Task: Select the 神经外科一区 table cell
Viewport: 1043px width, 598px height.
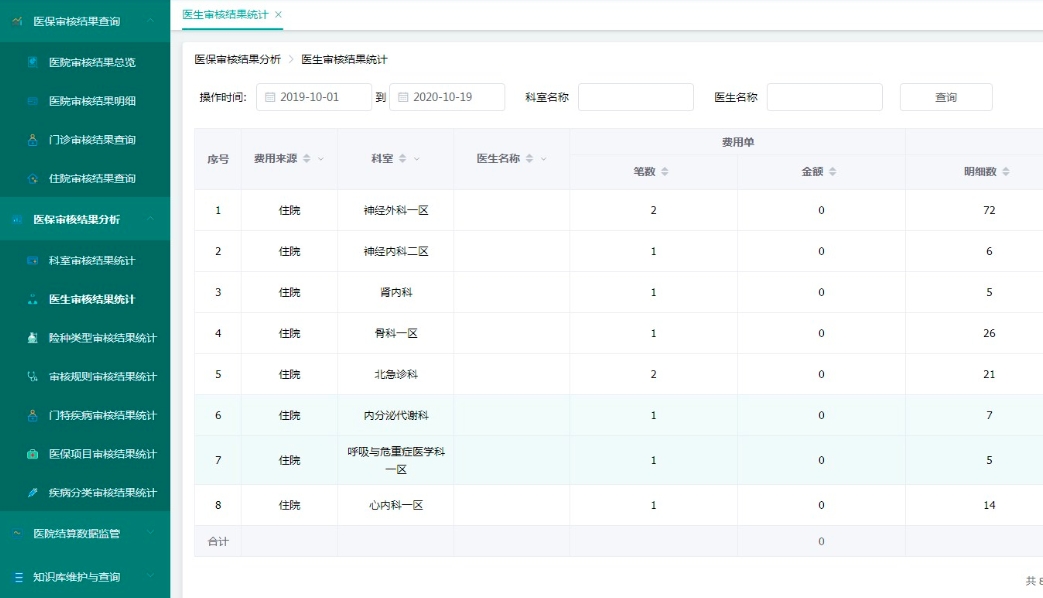Action: click(396, 210)
